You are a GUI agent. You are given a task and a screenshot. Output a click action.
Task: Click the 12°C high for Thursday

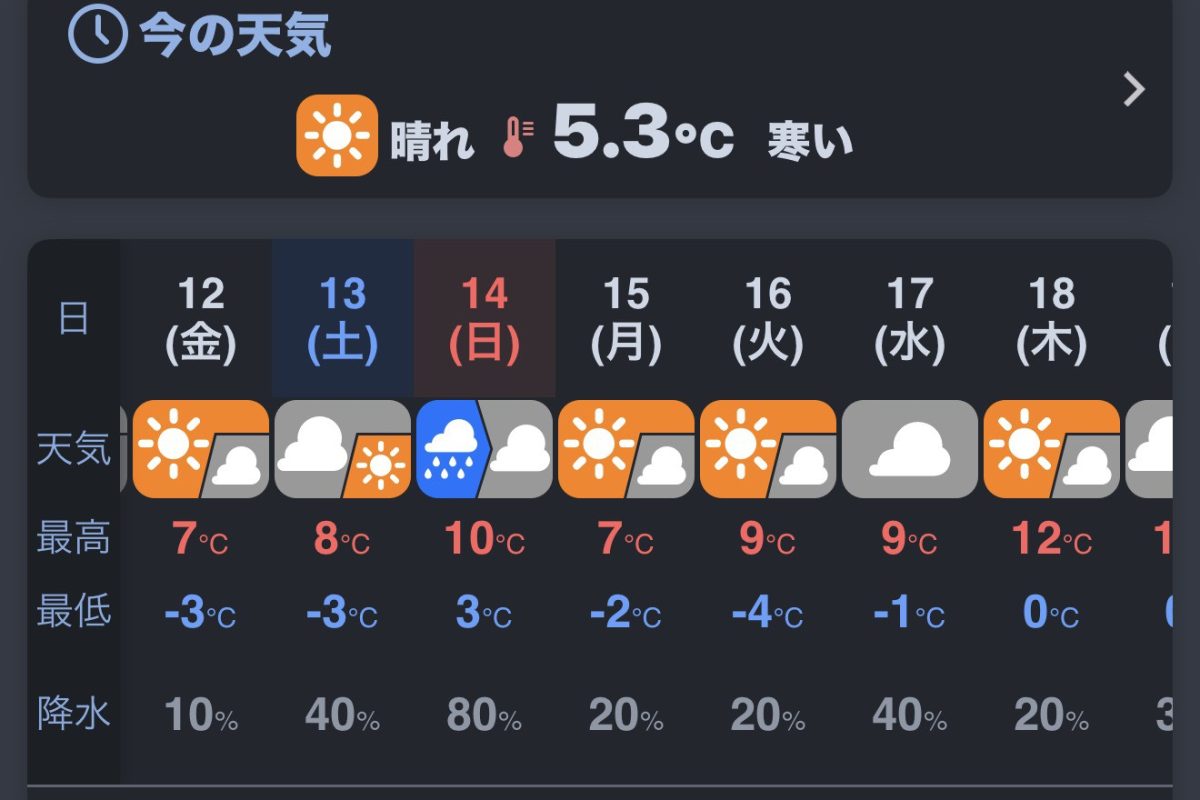[x=1052, y=541]
